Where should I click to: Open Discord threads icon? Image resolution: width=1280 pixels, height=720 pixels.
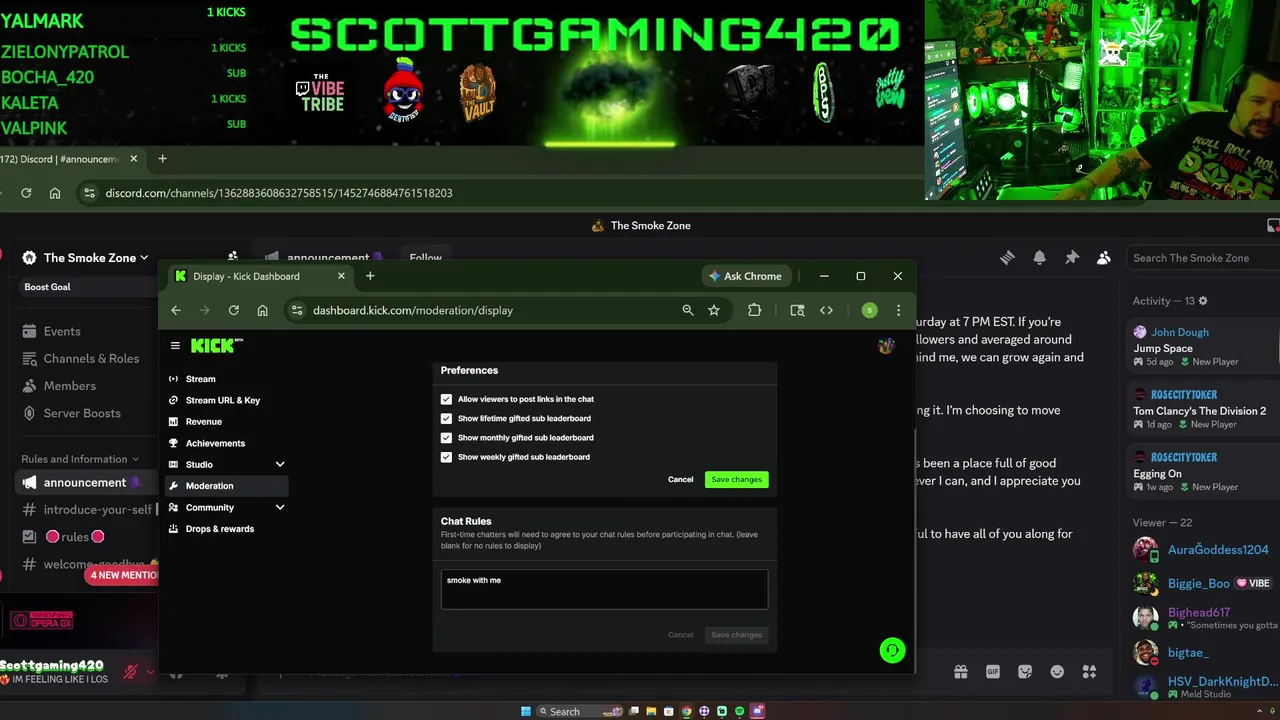pyautogui.click(x=1007, y=258)
